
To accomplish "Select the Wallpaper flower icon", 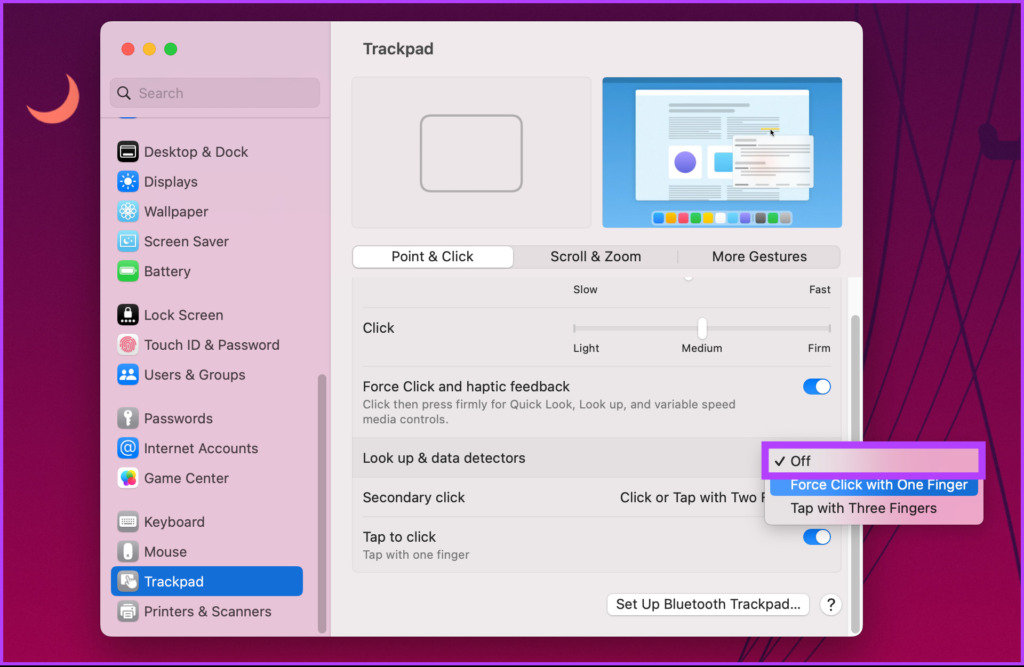I will coord(127,212).
